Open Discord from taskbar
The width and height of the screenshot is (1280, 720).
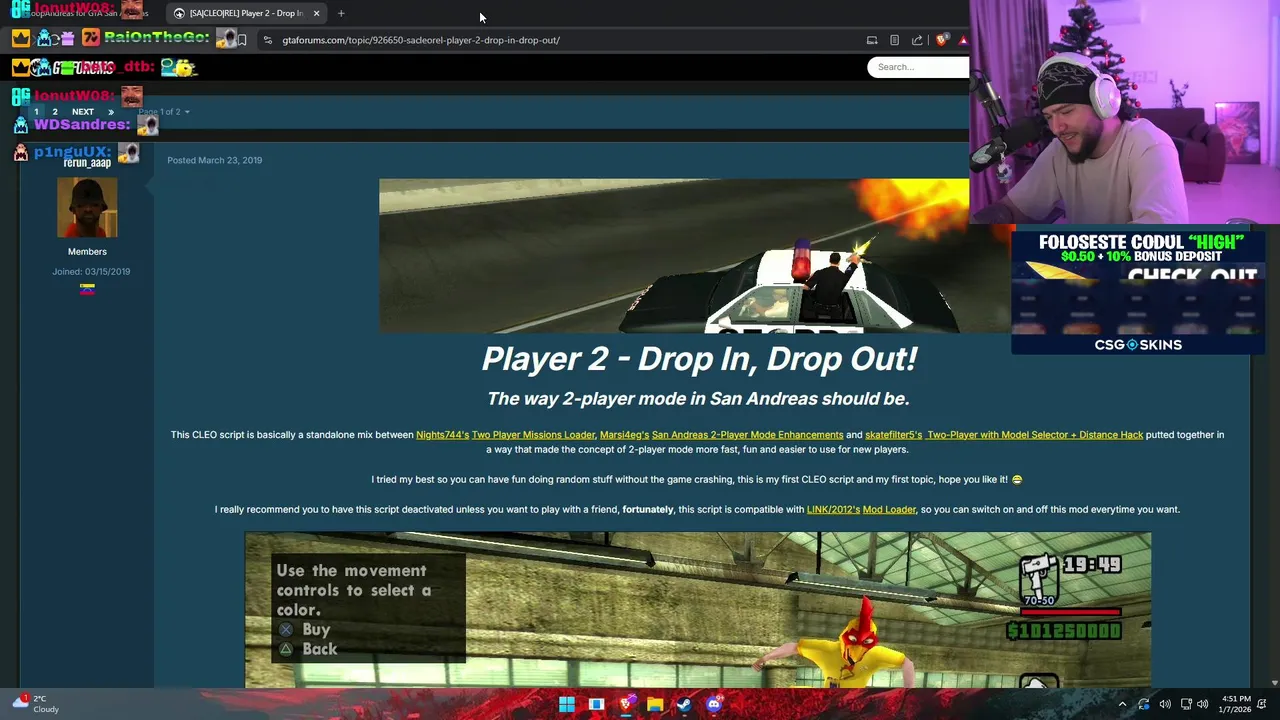[x=713, y=704]
